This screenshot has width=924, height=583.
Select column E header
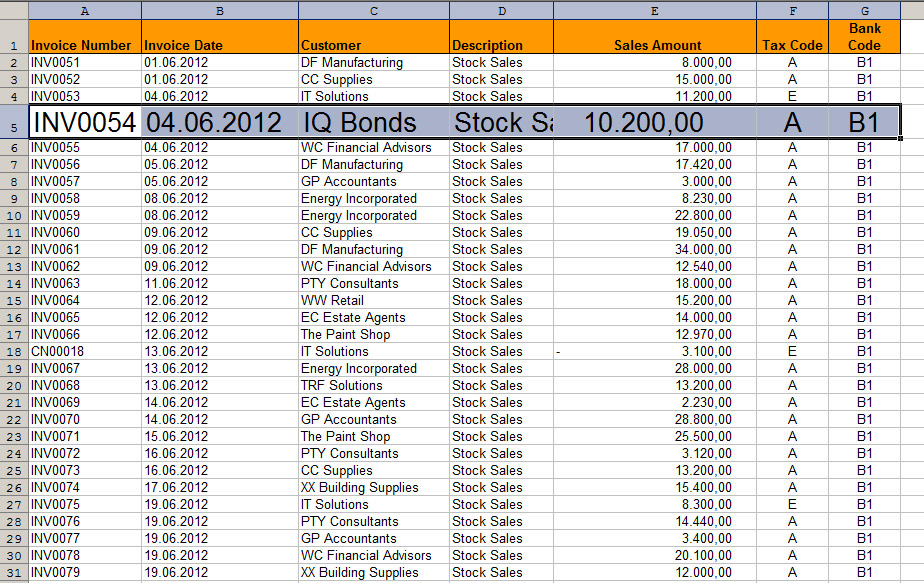[x=655, y=11]
